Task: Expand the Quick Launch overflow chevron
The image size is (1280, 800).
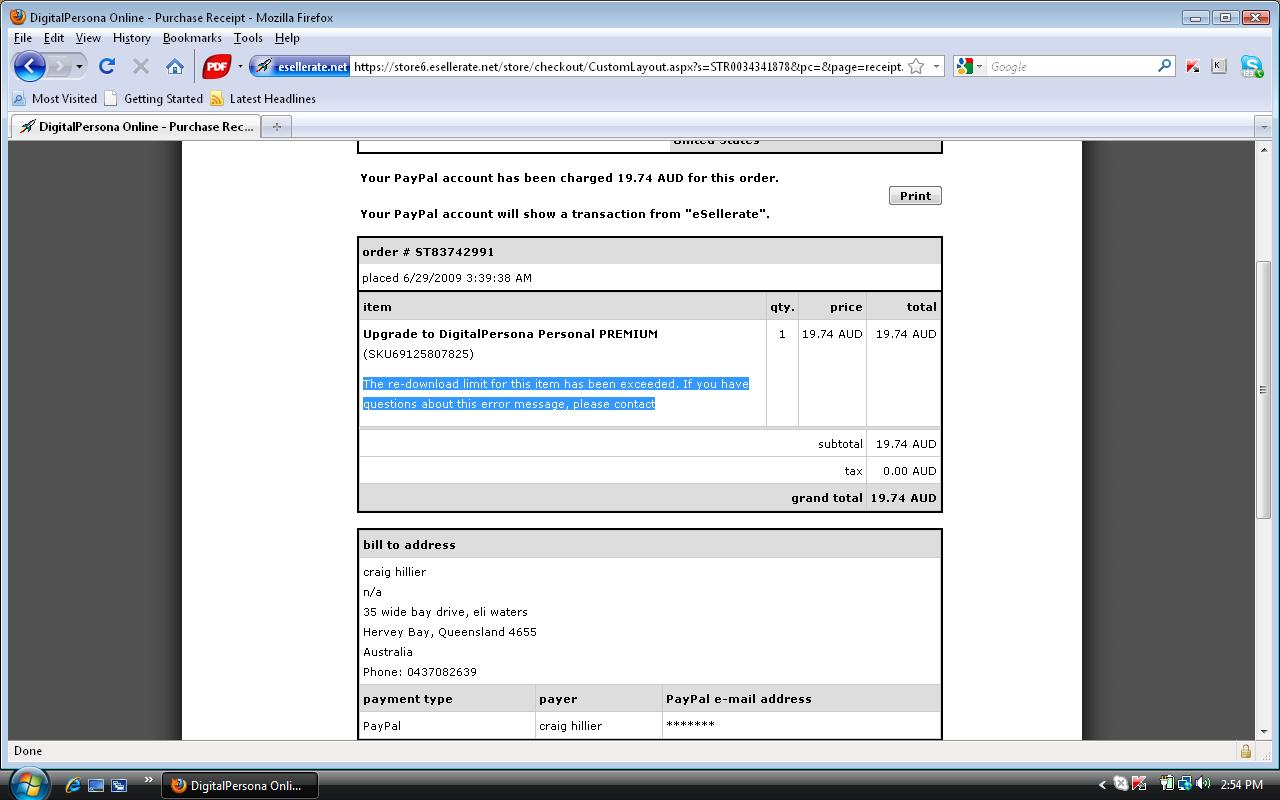Action: coord(149,779)
